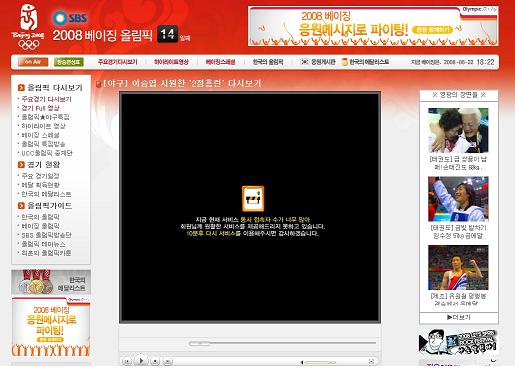The width and height of the screenshot is (515, 370).
Task: Click arrow icon beside 올림픽 다시보기 heading
Action: [x=21, y=88]
